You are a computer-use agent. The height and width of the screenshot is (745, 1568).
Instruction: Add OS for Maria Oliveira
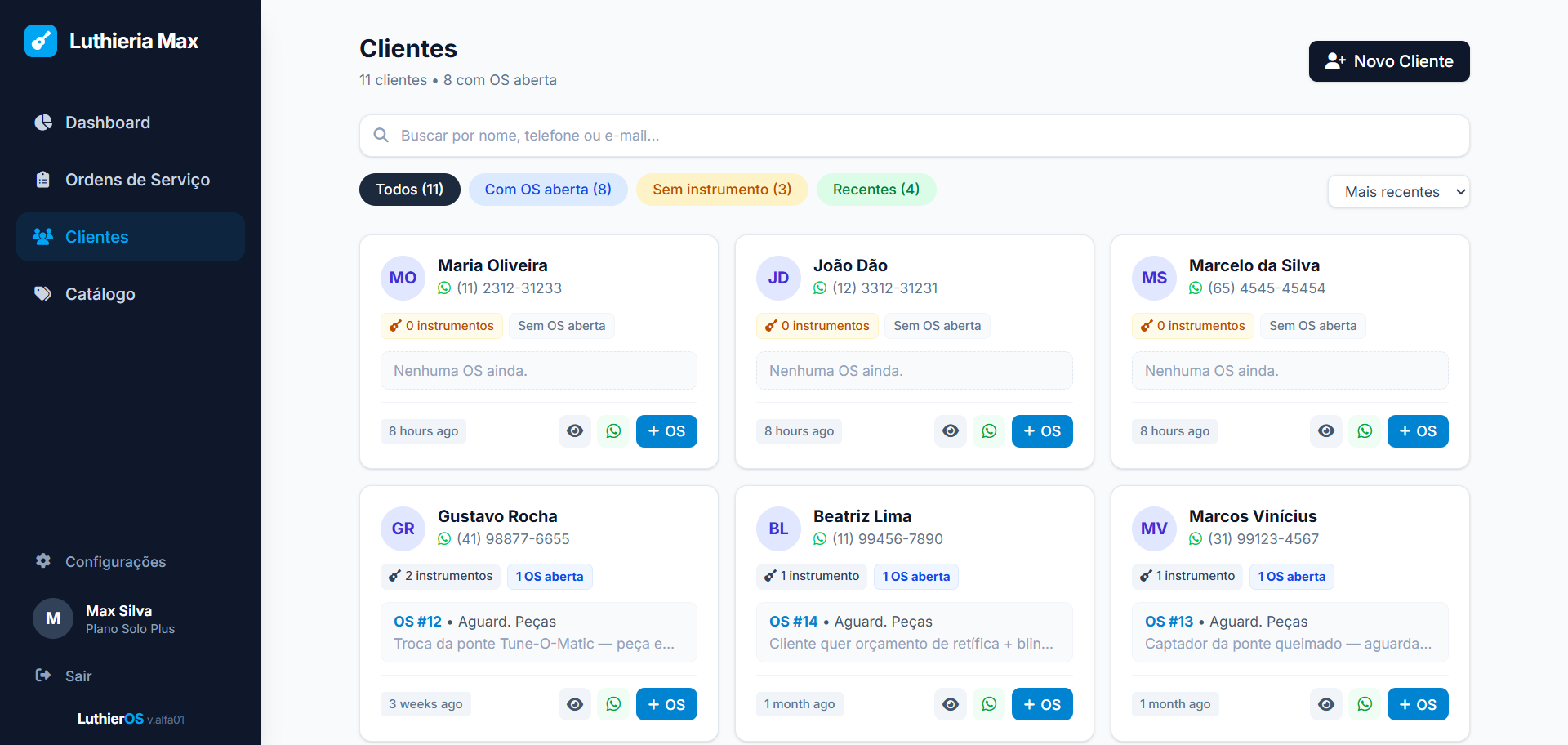(666, 431)
